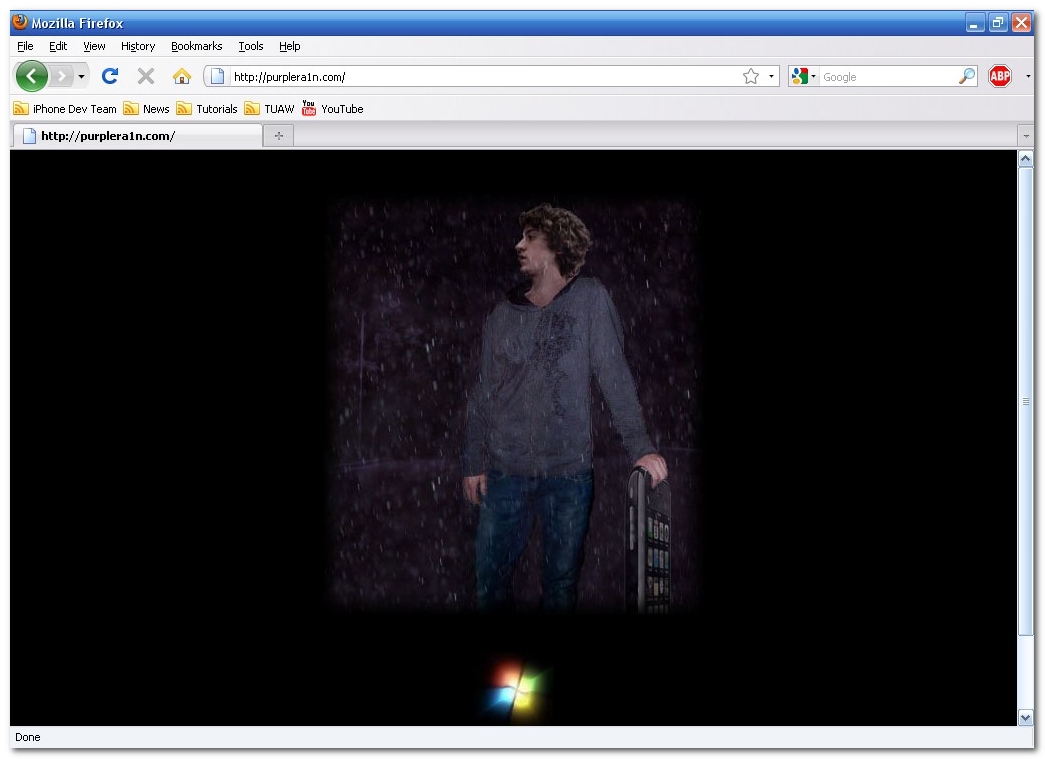
Task: Go to the Home page icon
Action: 182,77
